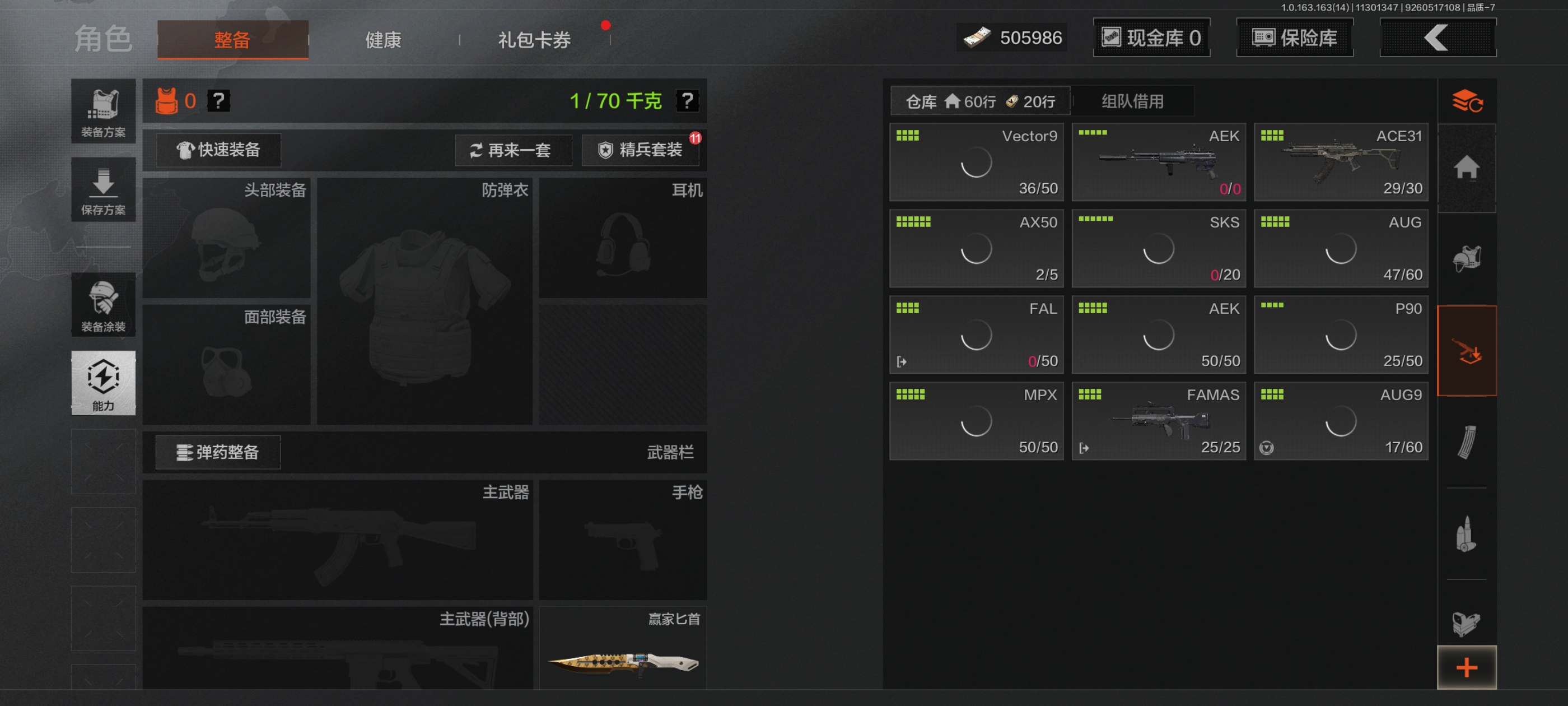The image size is (1568, 706).
Task: Switch to the 健康 tab
Action: click(384, 40)
